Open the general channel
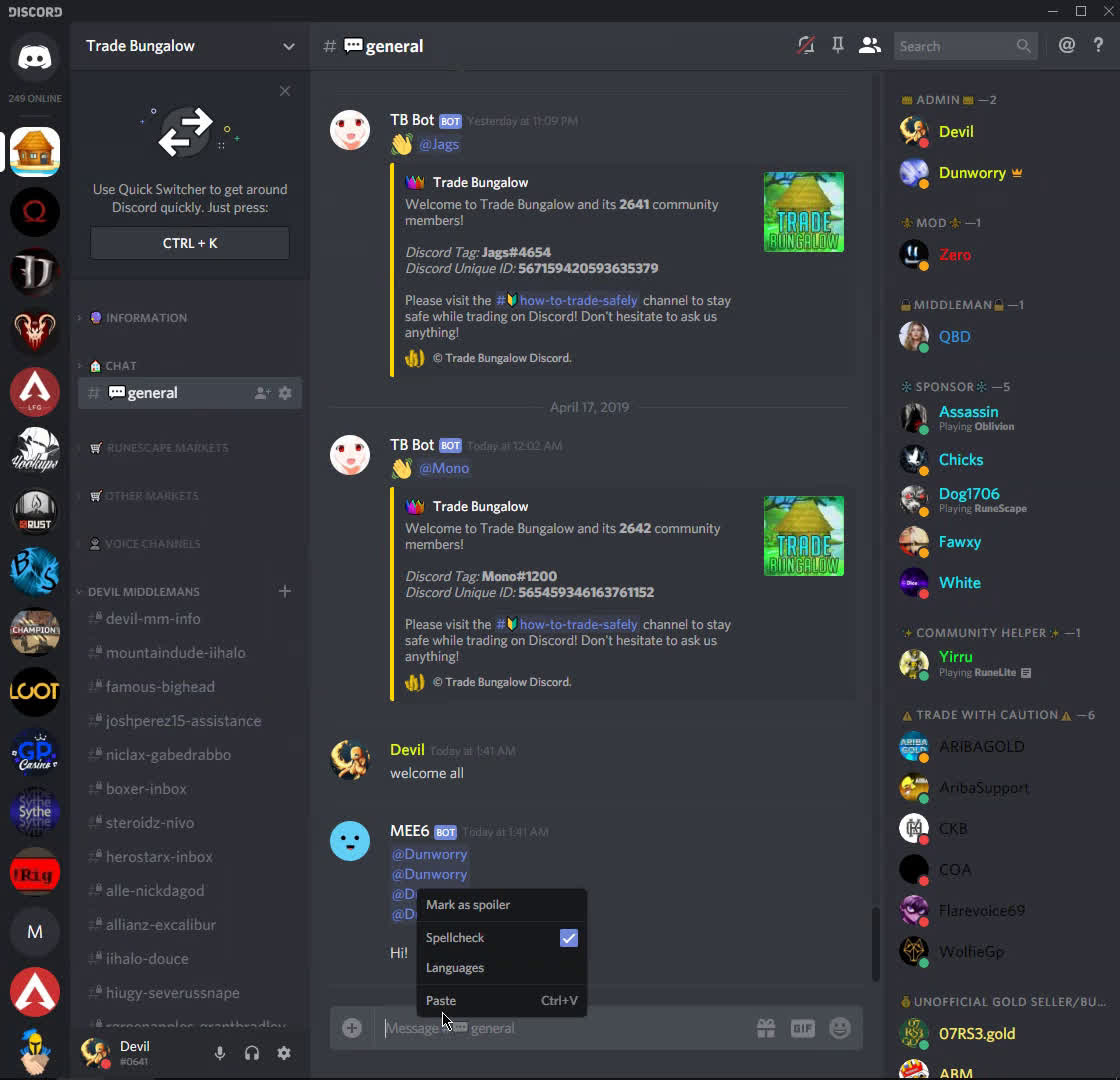 pyautogui.click(x=189, y=393)
